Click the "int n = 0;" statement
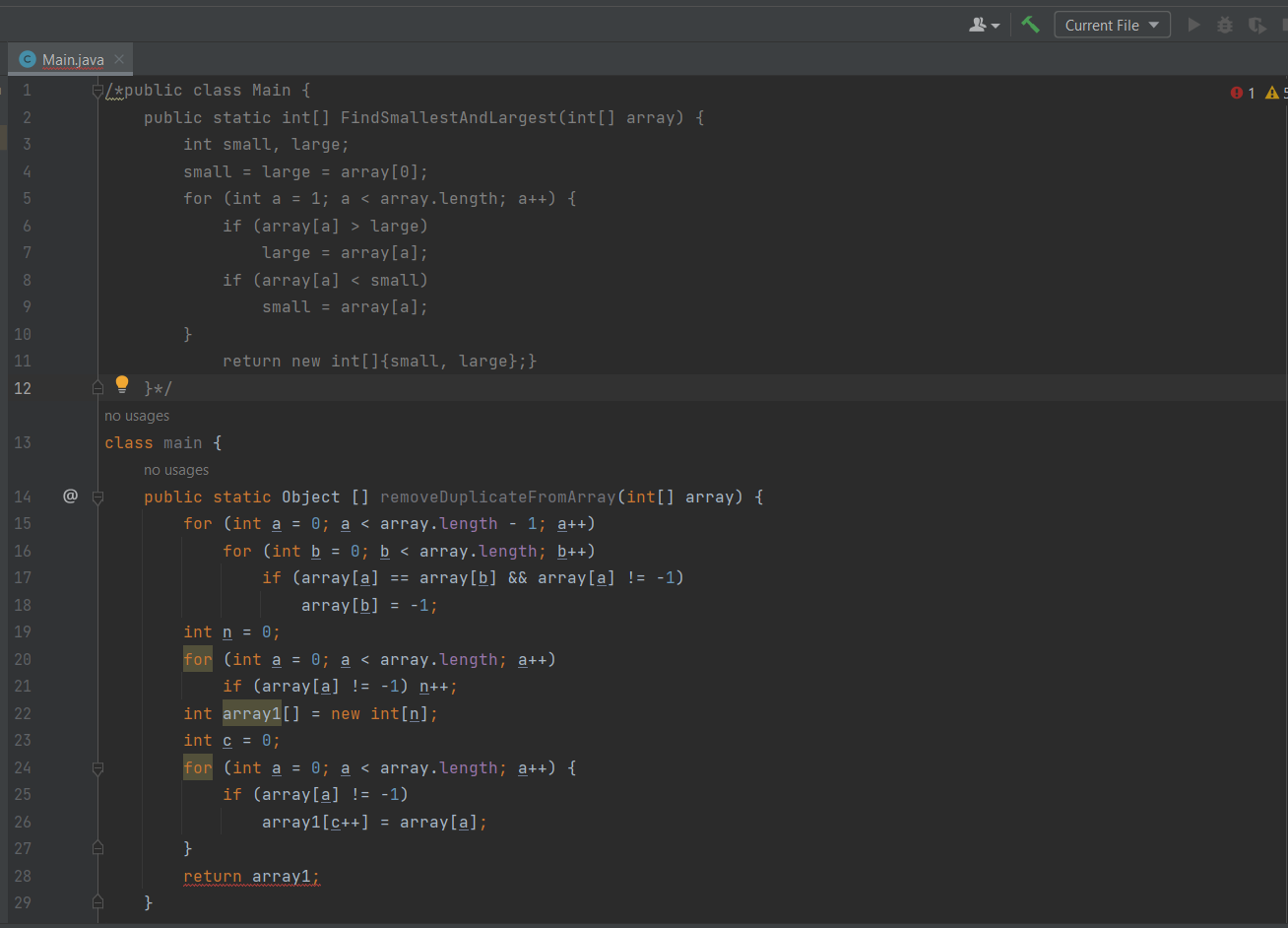Screen dimensions: 1288x928 click(232, 632)
